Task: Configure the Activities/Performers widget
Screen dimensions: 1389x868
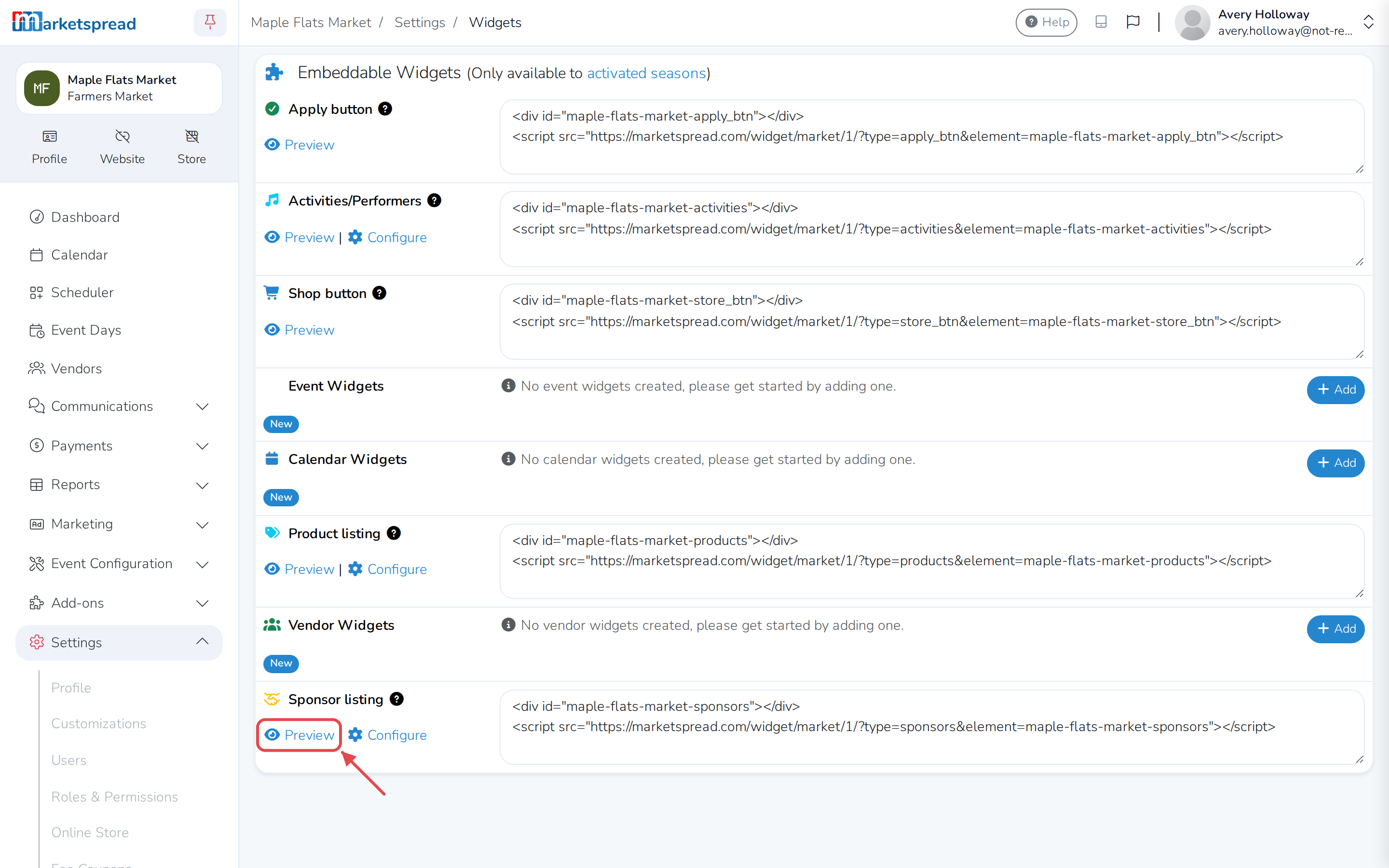Action: (x=387, y=237)
